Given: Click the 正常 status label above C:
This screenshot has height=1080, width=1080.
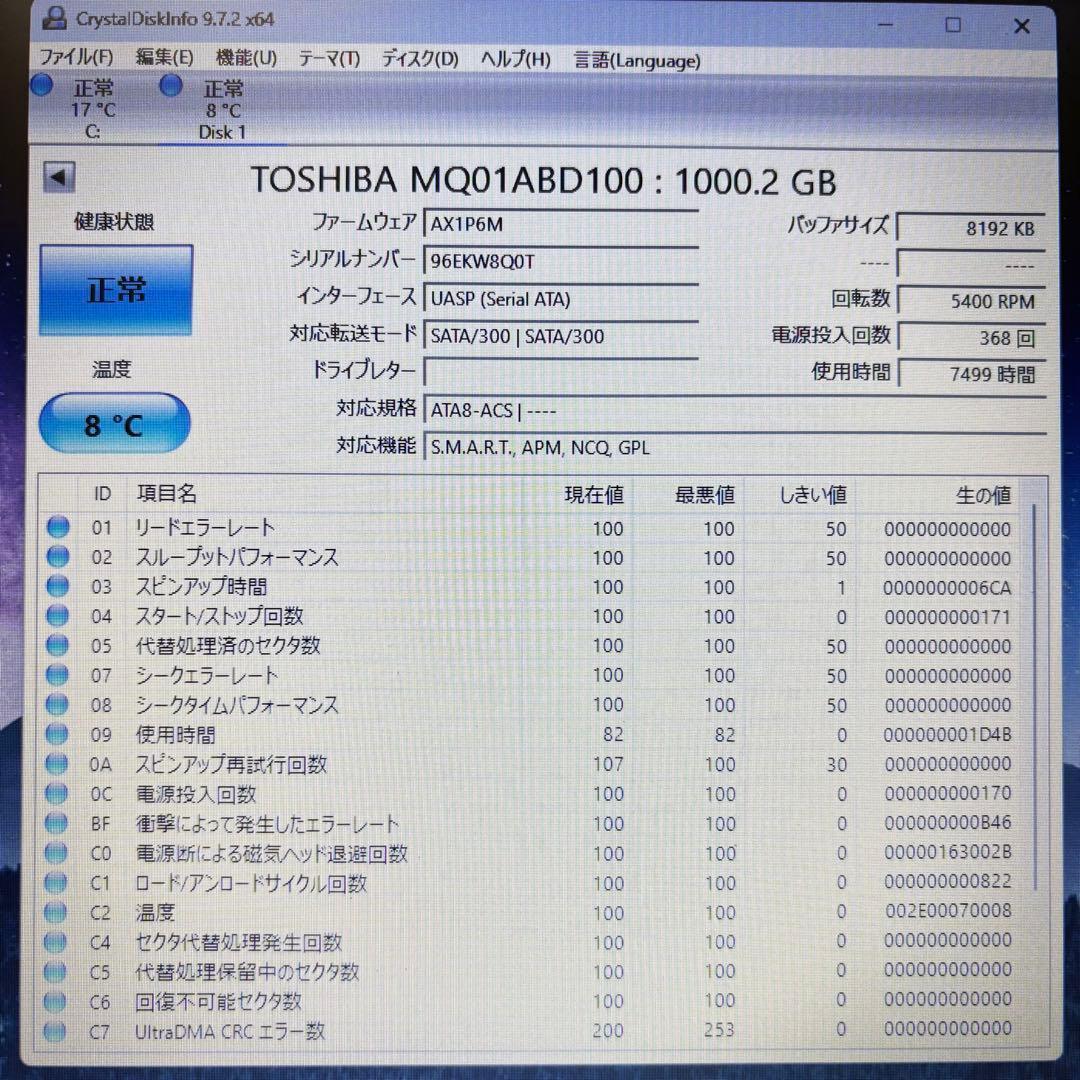Looking at the screenshot, I should pos(93,89).
